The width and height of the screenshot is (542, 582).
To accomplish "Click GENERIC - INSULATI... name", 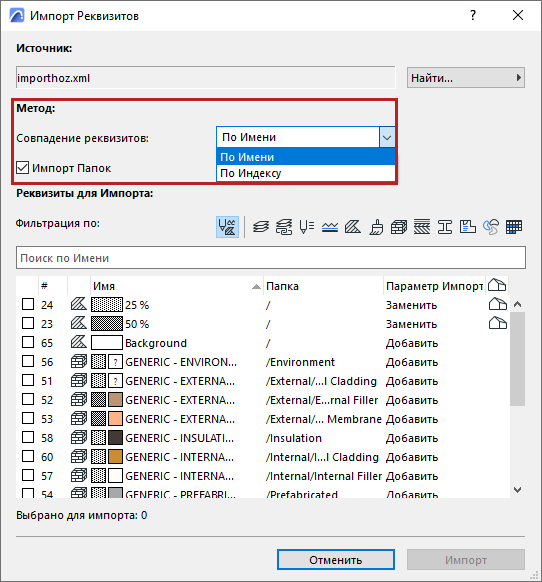I will coord(180,438).
